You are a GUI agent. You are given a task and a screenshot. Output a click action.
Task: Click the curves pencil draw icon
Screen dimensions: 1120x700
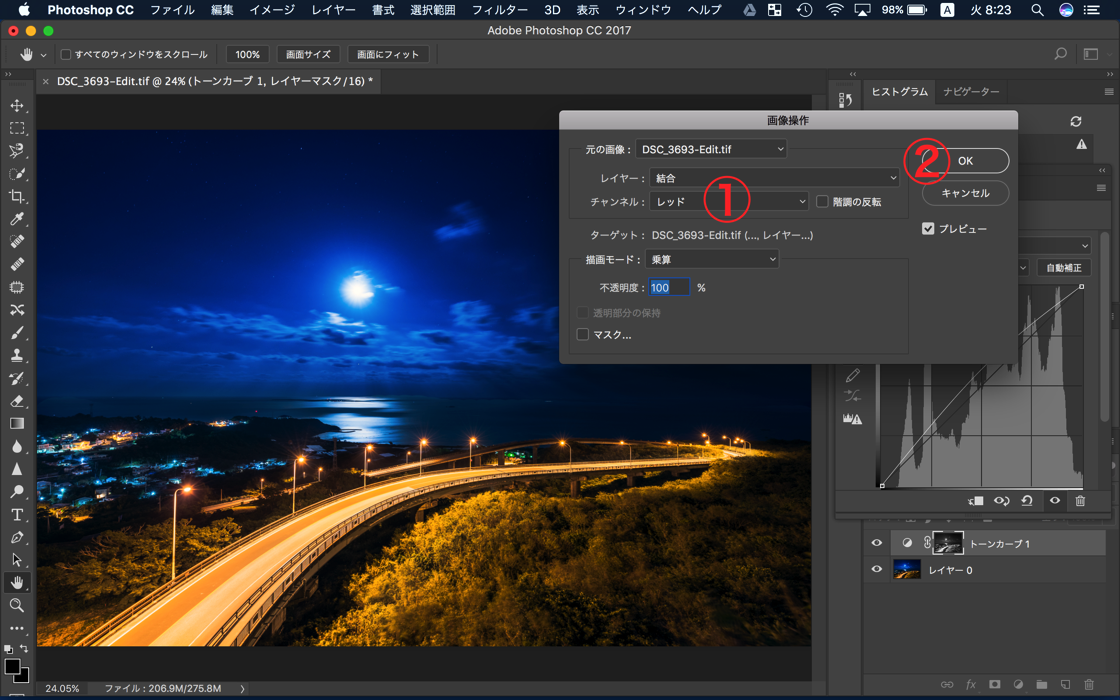coord(853,376)
